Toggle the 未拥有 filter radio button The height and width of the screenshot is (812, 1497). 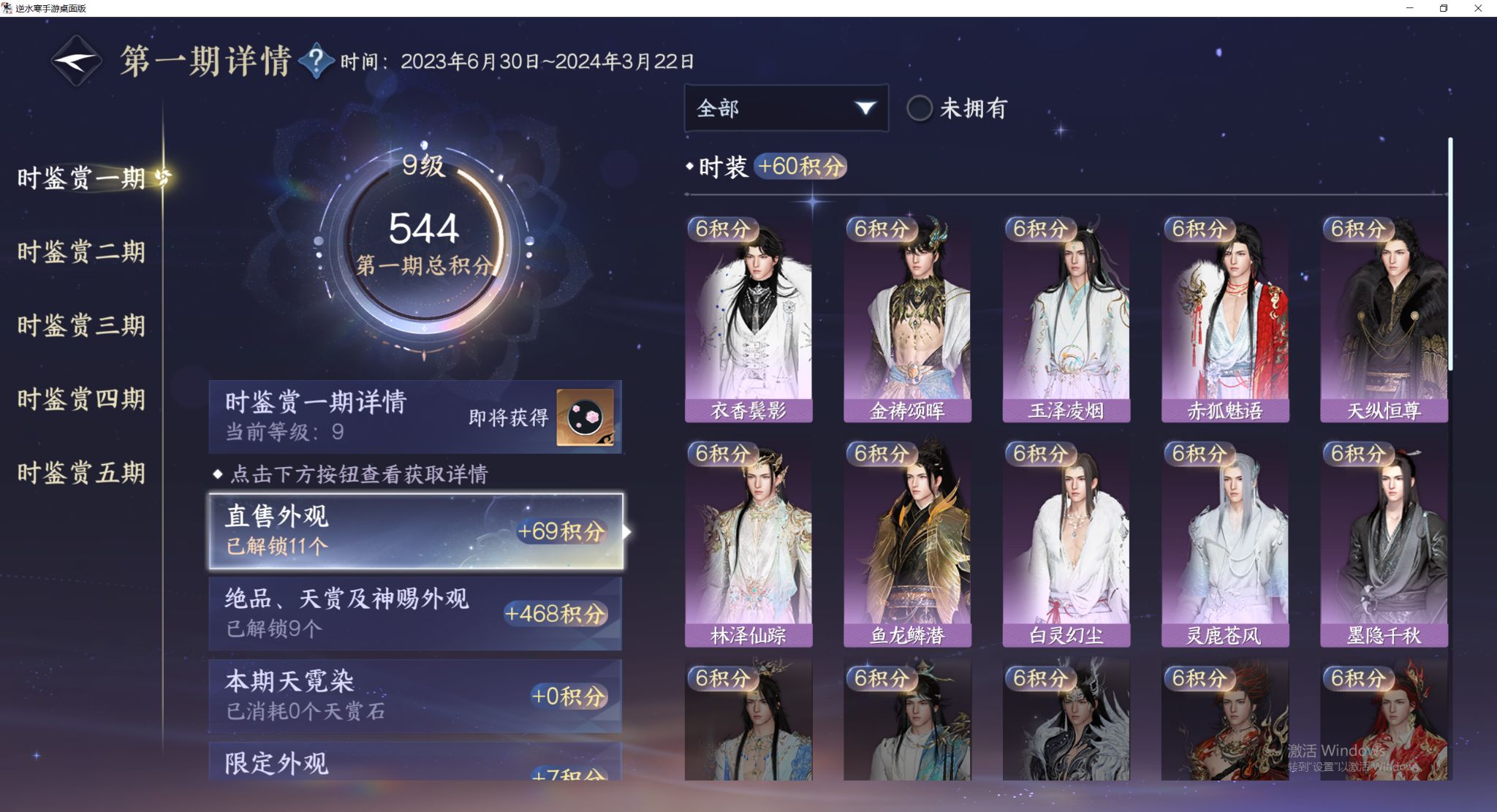919,108
